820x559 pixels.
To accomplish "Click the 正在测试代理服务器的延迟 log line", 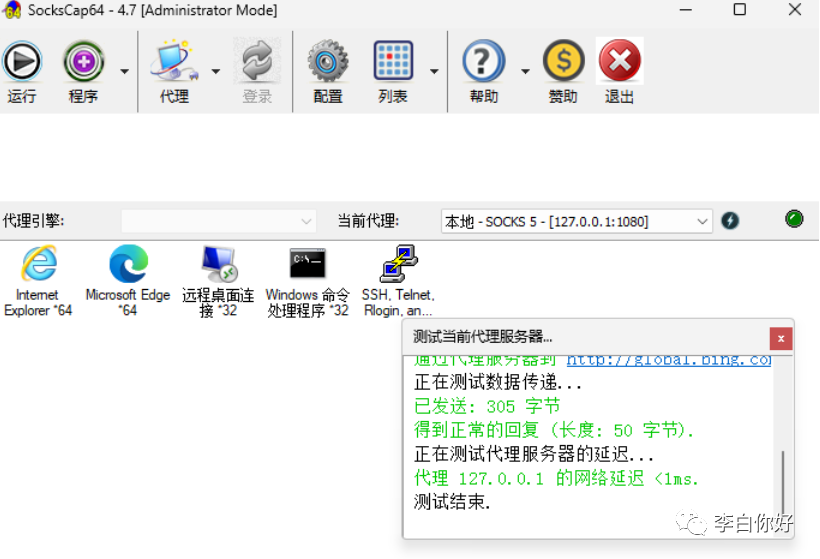I will (x=534, y=454).
